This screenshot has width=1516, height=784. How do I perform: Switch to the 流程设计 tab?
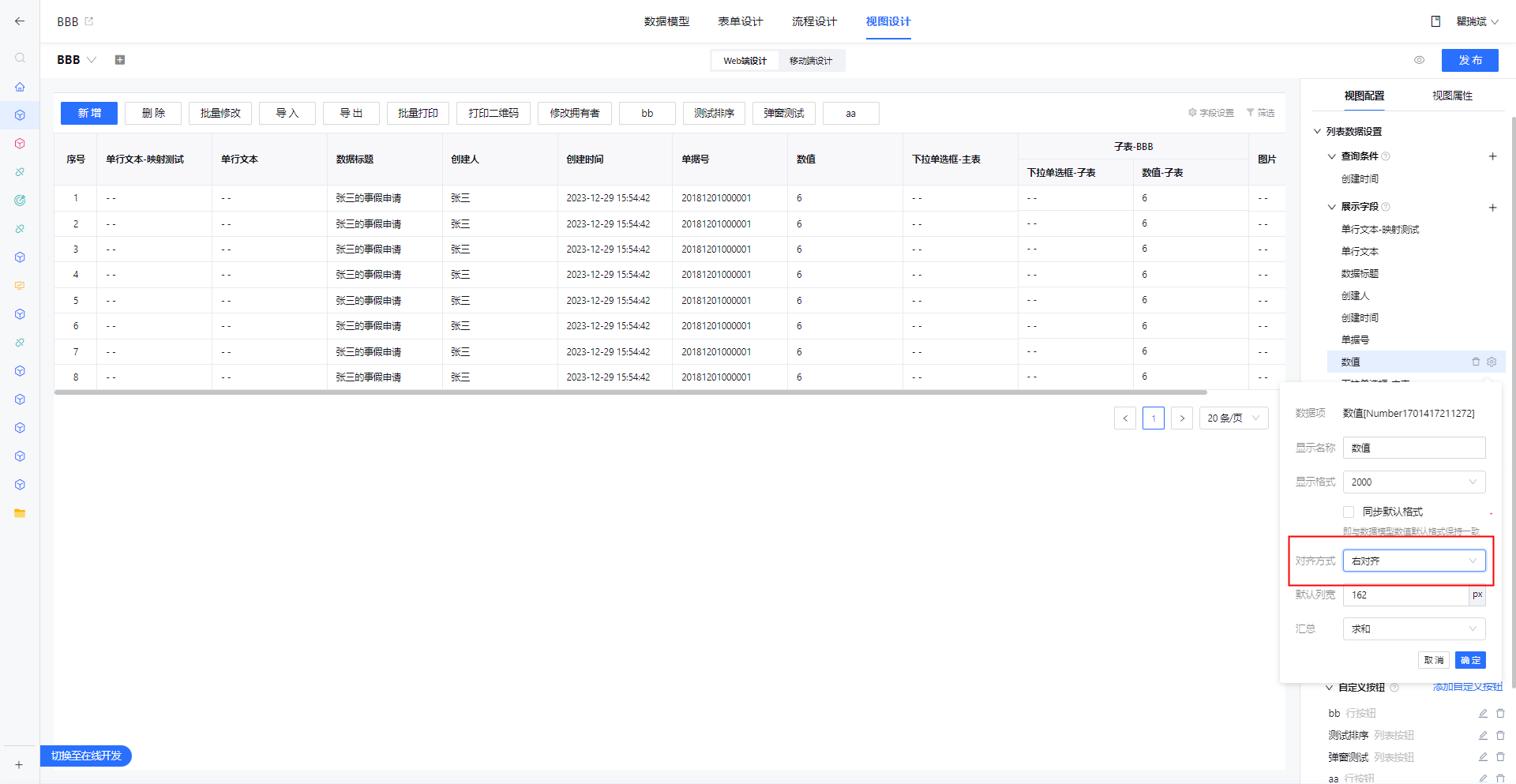pos(814,21)
